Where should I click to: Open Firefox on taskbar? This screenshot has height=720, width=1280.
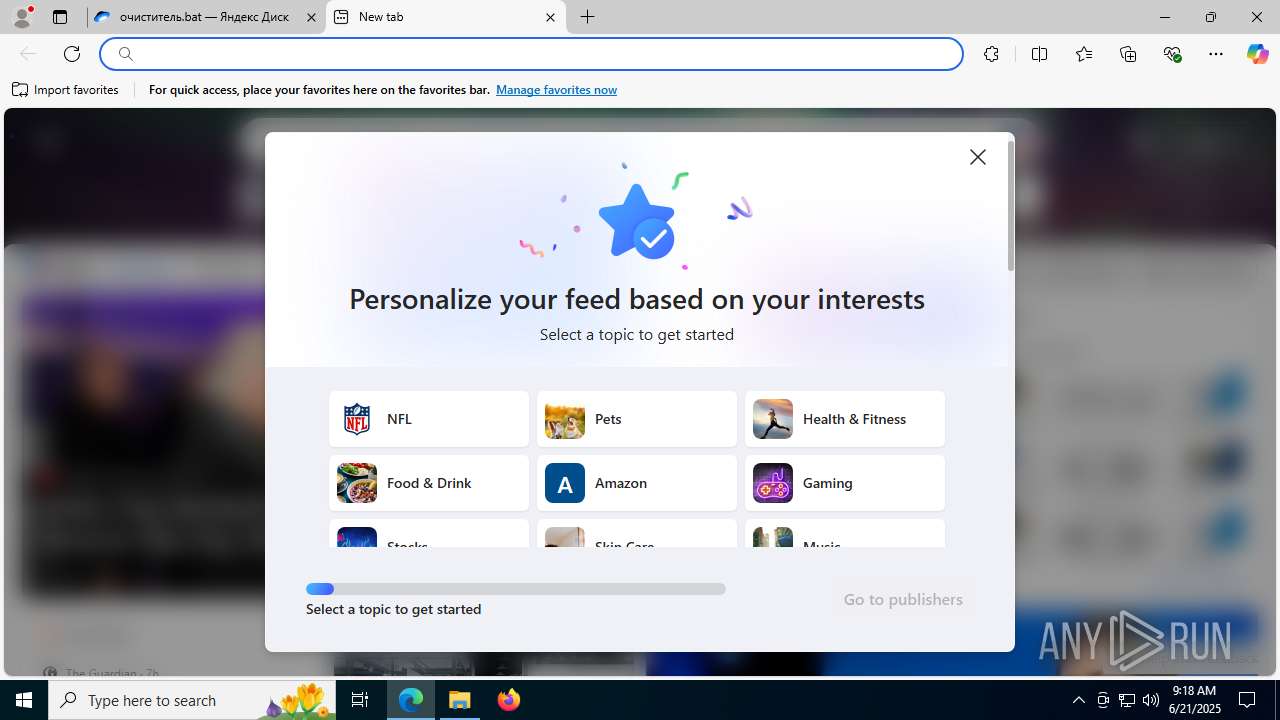click(509, 700)
